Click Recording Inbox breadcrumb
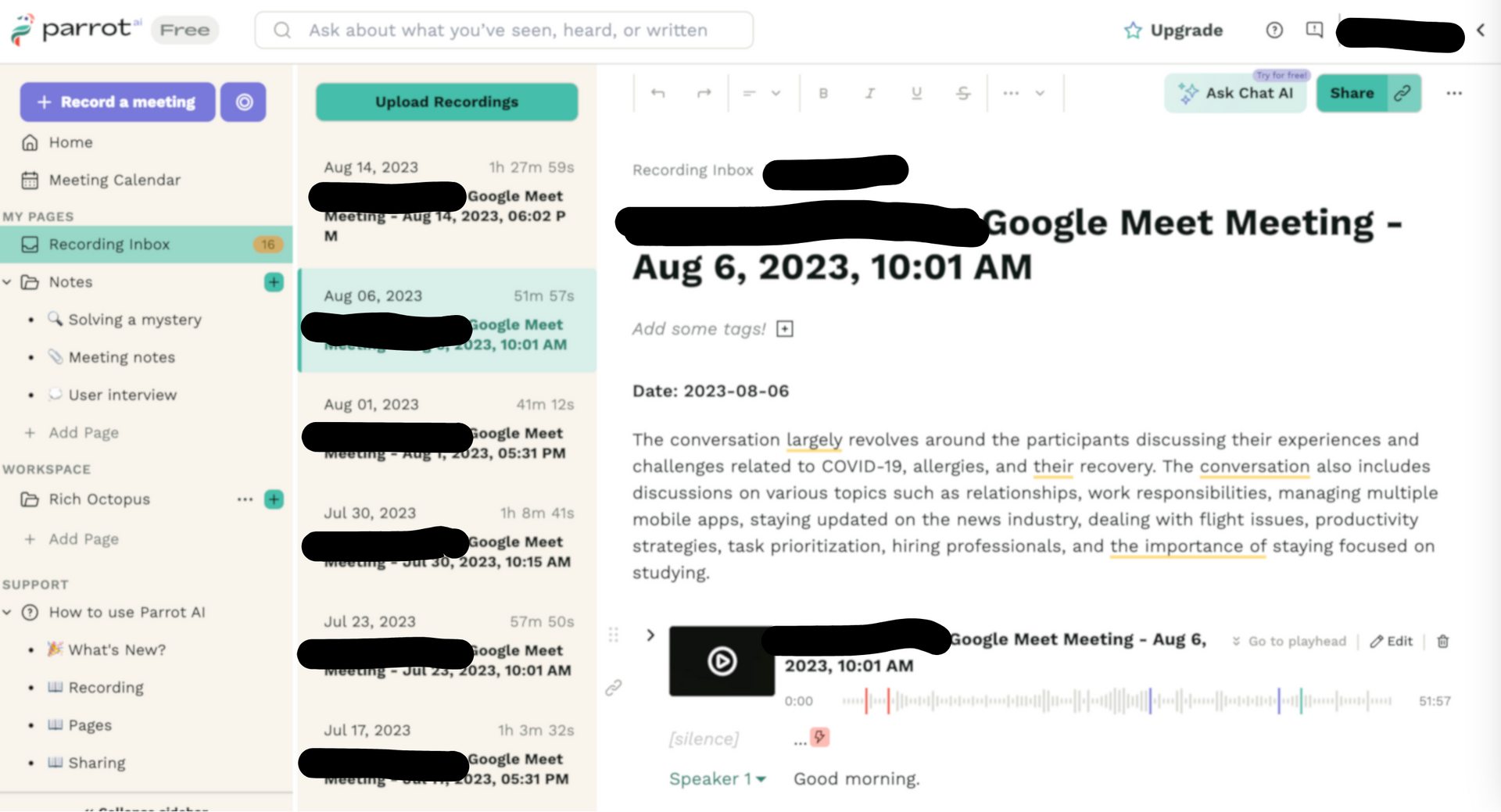 tap(693, 170)
